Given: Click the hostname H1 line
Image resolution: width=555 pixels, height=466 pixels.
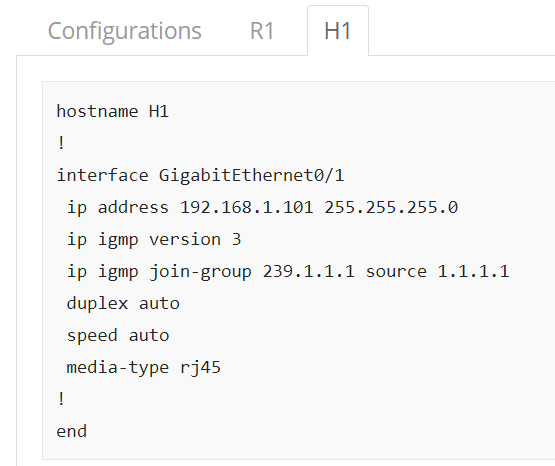Looking at the screenshot, I should click(x=113, y=111).
